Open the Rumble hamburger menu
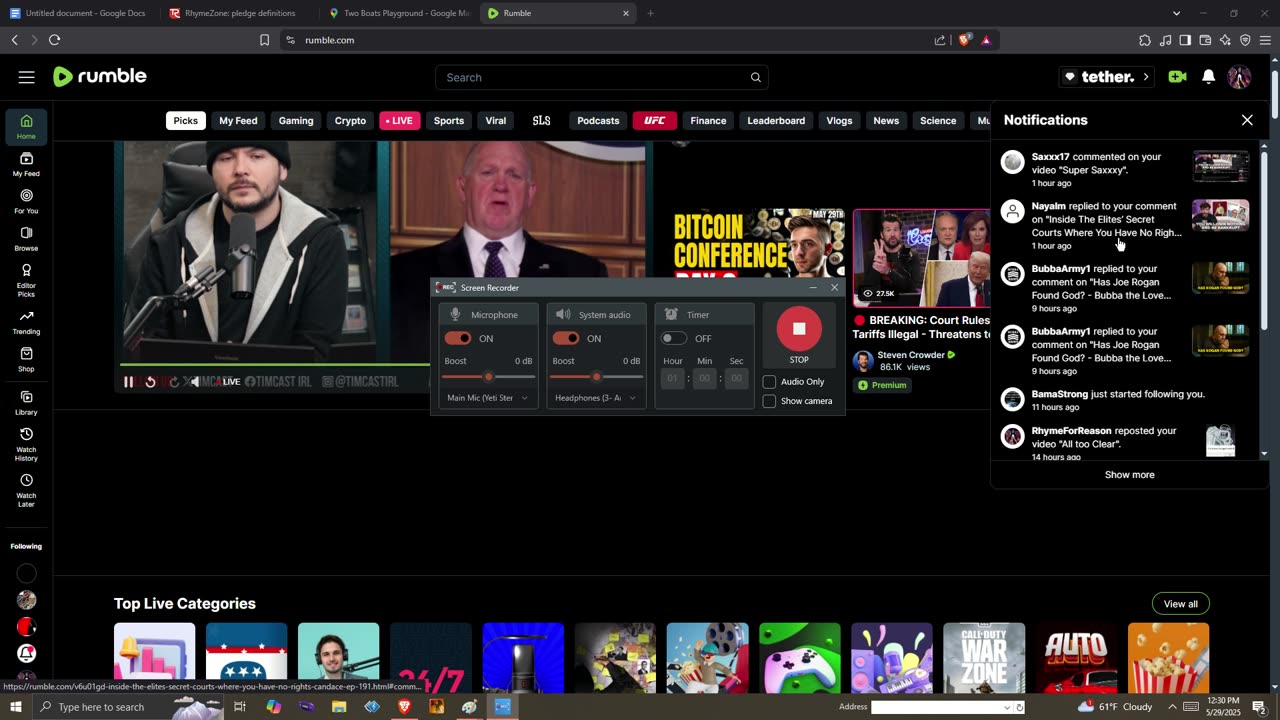Viewport: 1280px width, 720px height. point(27,77)
